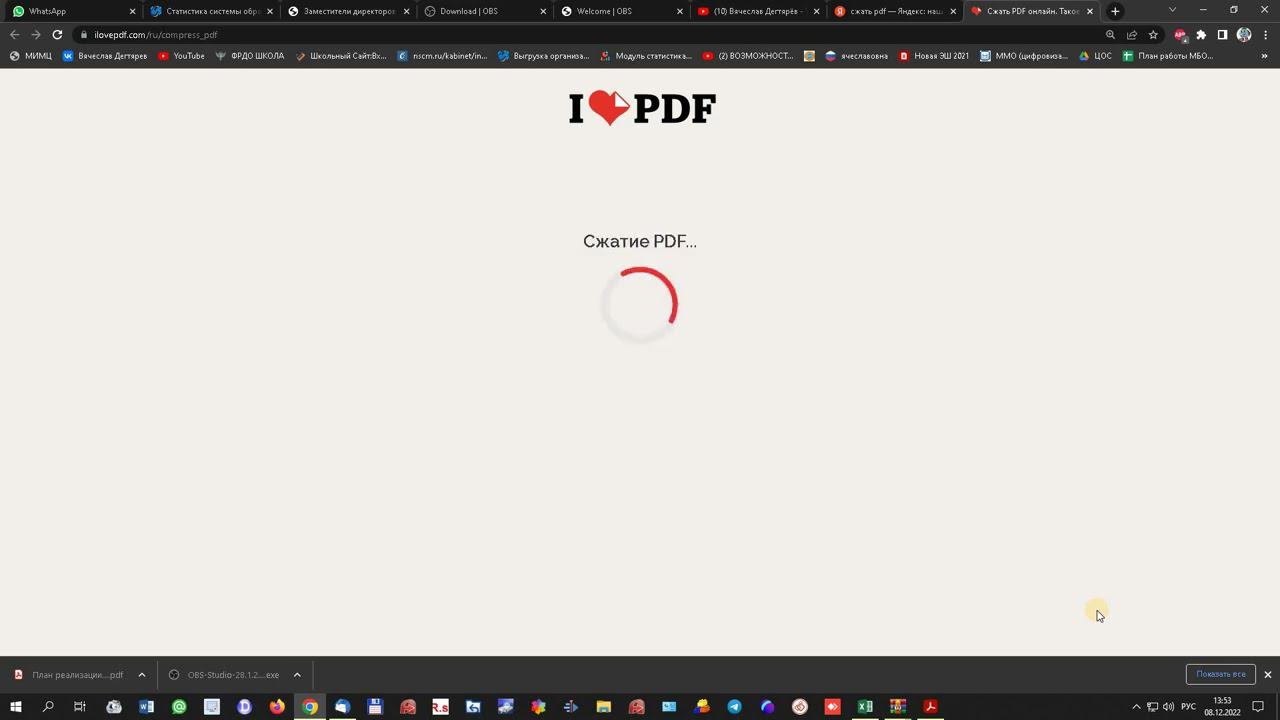Go back using the browser back arrow
1280x720 pixels.
[14, 35]
